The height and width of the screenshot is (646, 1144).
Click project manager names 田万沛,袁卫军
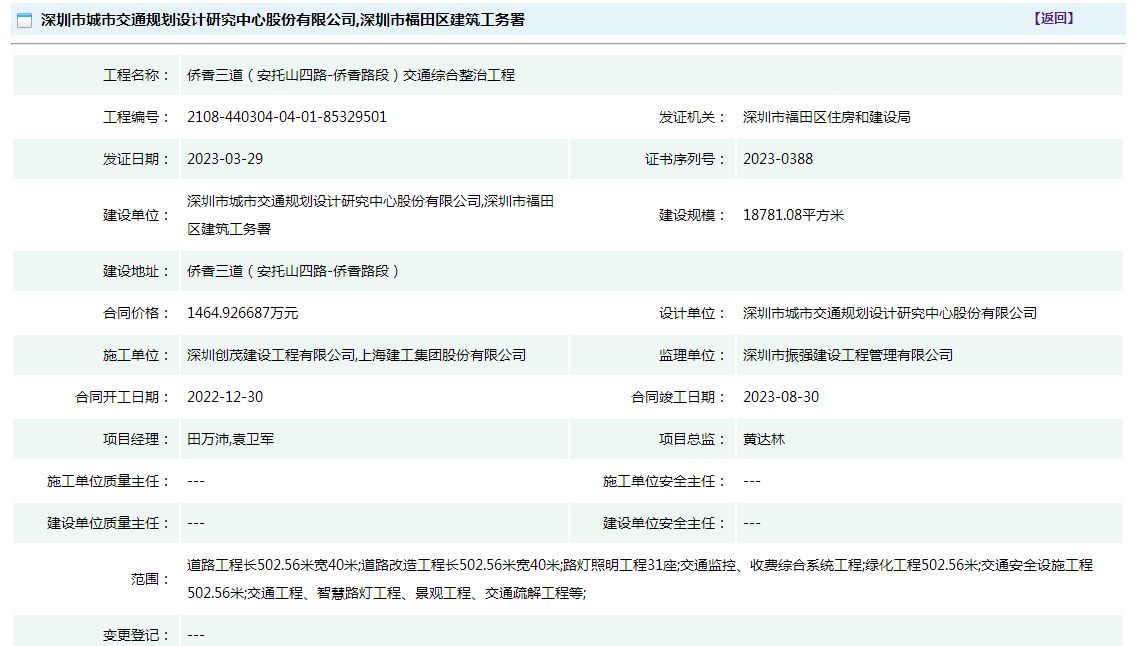(x=230, y=439)
